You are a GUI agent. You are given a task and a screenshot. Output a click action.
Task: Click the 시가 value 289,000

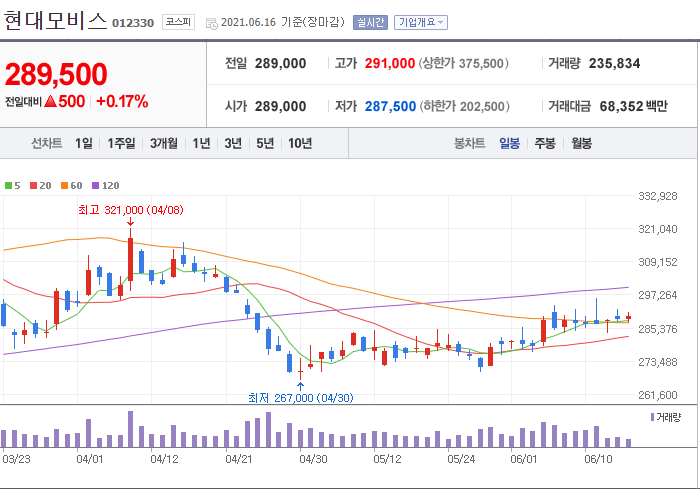[280, 106]
